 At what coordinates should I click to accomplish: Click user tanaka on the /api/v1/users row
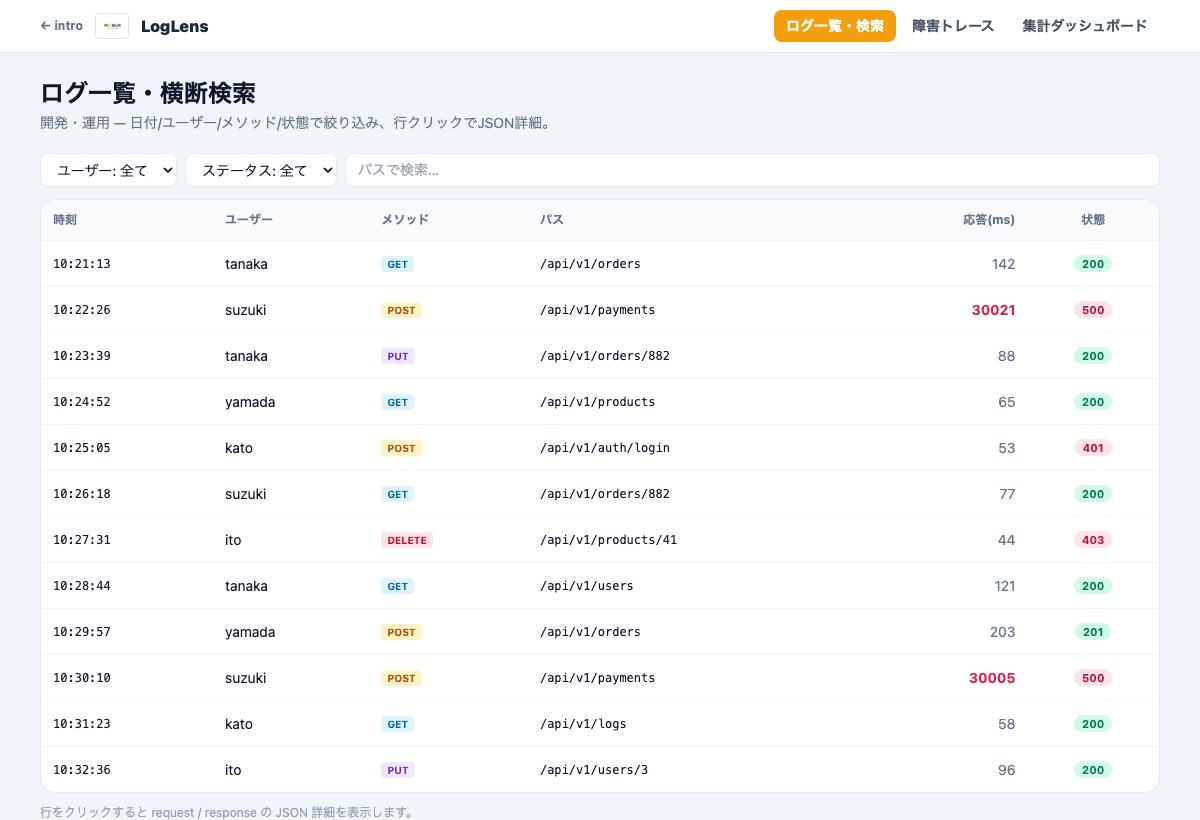tap(246, 586)
